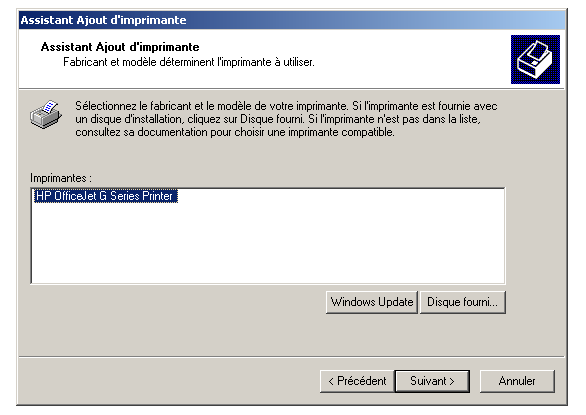Click the separator line above navigation buttons
The width and height of the screenshot is (586, 415).
[x=292, y=356]
